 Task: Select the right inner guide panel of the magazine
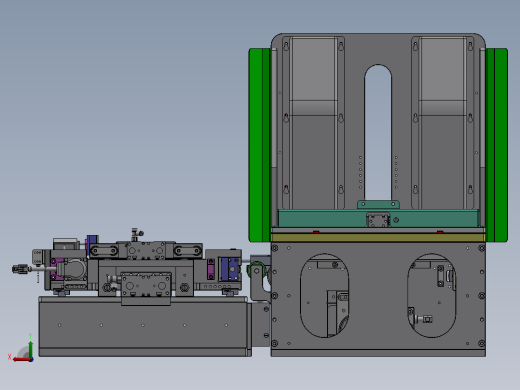pyautogui.click(x=443, y=123)
